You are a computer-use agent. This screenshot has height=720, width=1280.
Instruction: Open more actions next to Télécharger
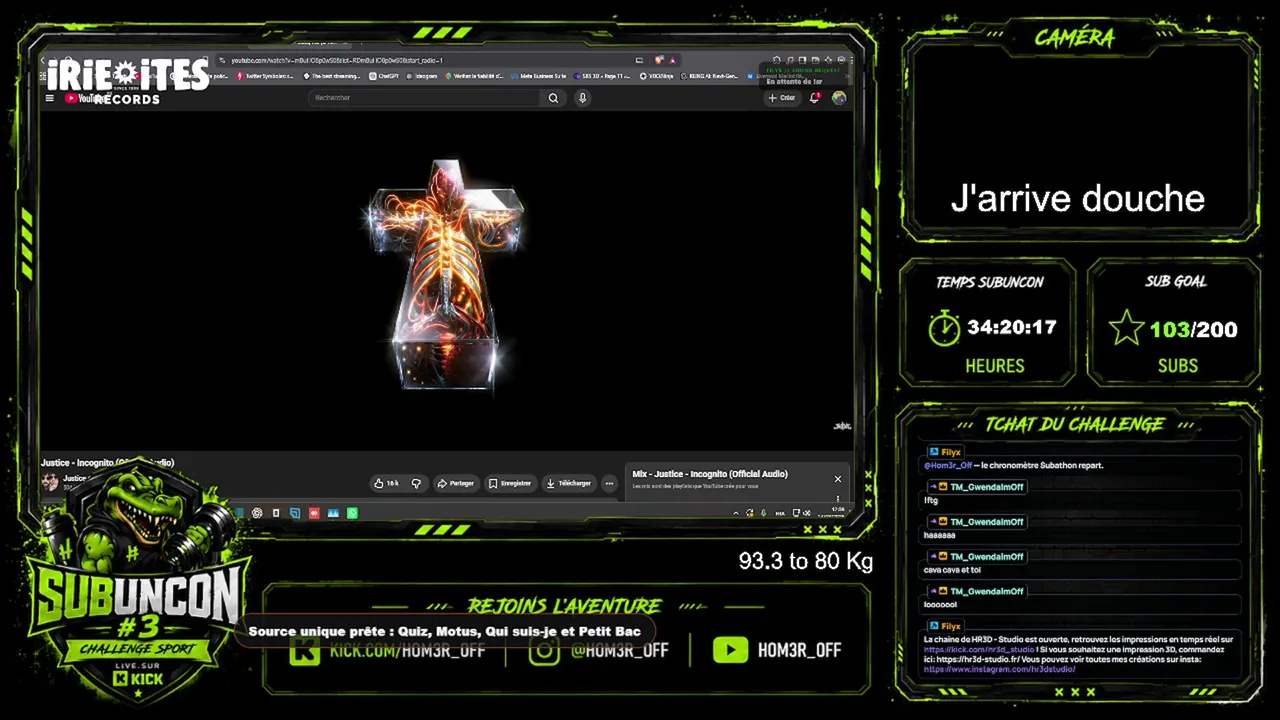[x=609, y=483]
